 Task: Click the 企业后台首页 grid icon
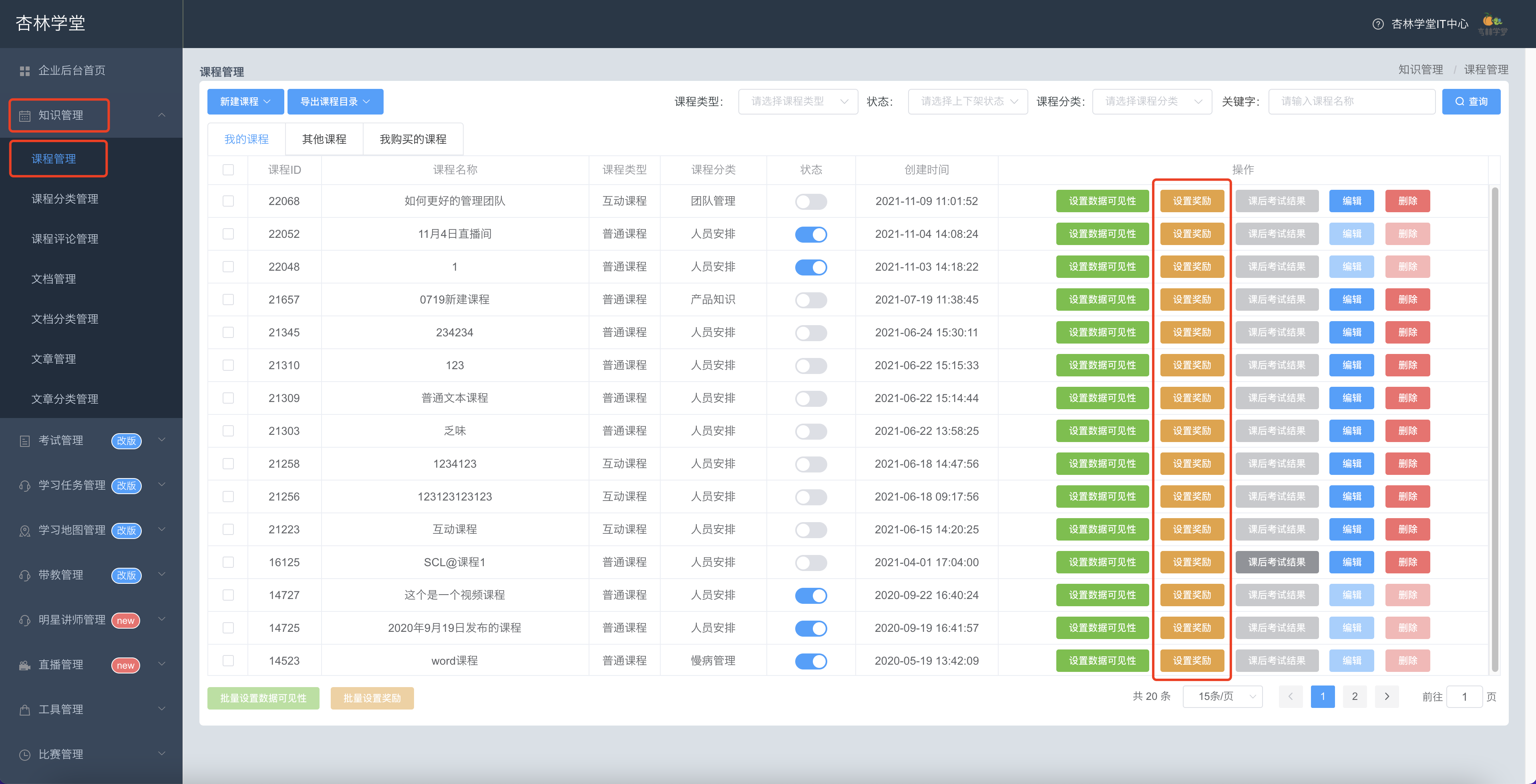[x=24, y=71]
